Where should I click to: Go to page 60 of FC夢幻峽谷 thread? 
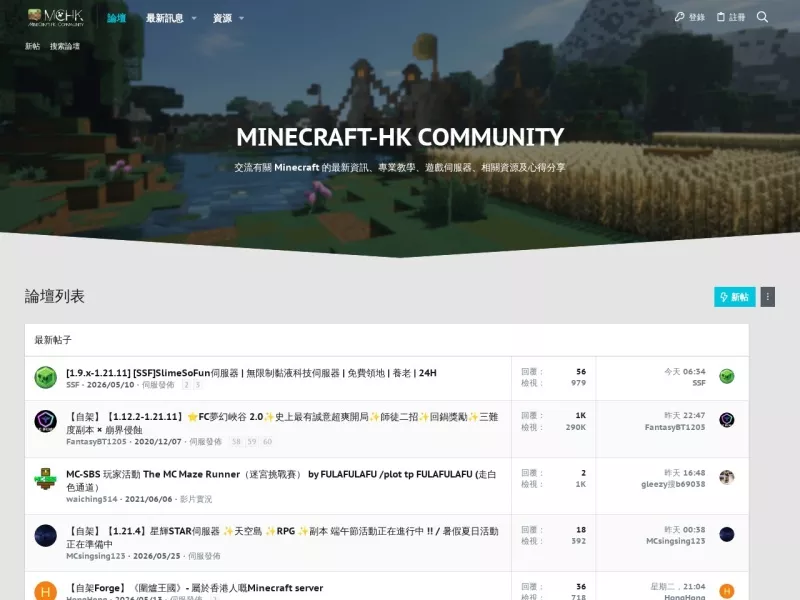coord(267,442)
